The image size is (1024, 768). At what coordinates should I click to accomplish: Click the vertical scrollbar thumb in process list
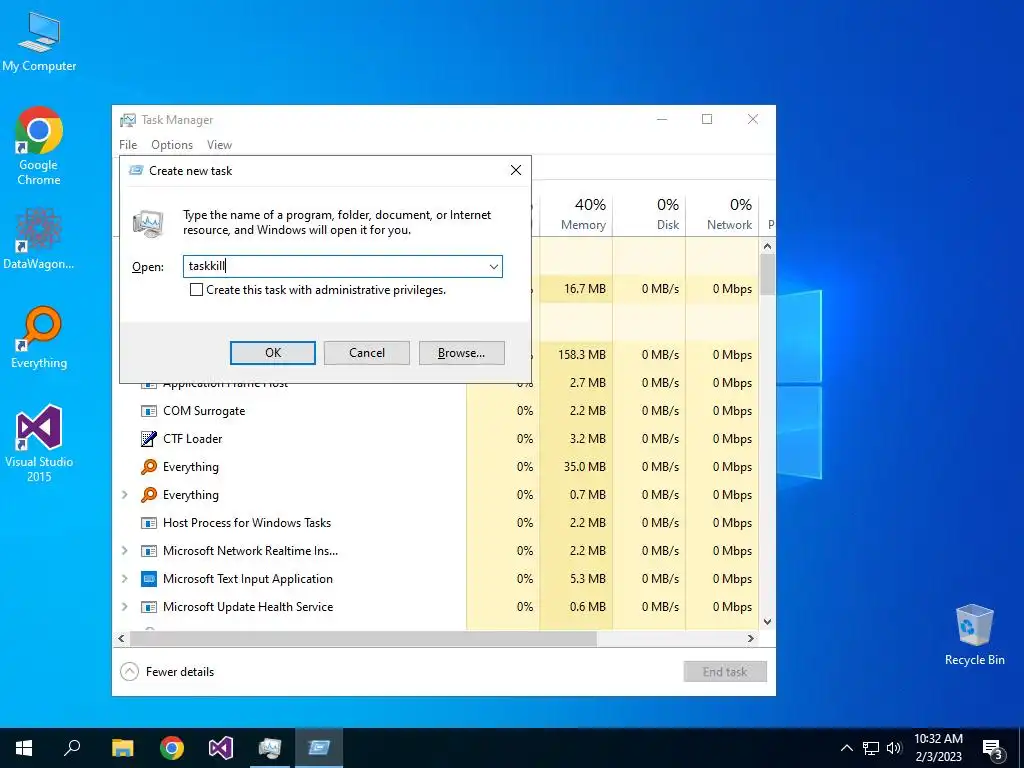pyautogui.click(x=767, y=274)
